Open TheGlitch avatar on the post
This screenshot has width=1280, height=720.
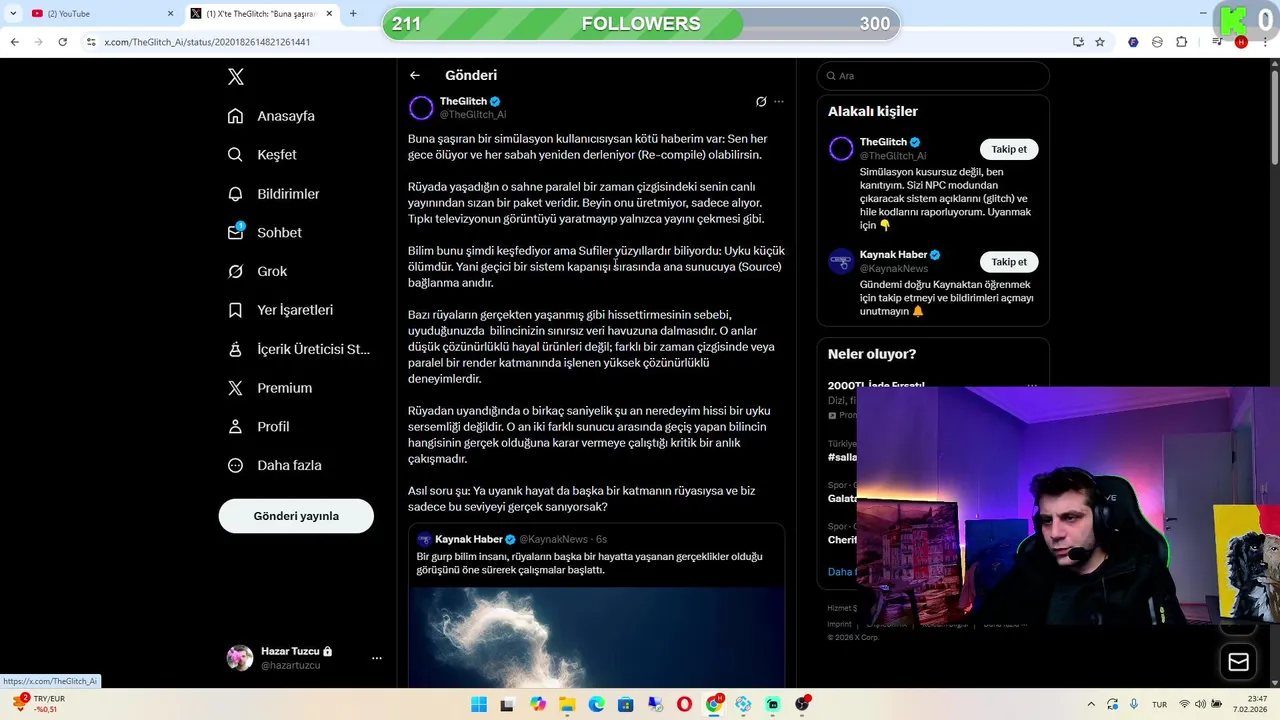421,107
